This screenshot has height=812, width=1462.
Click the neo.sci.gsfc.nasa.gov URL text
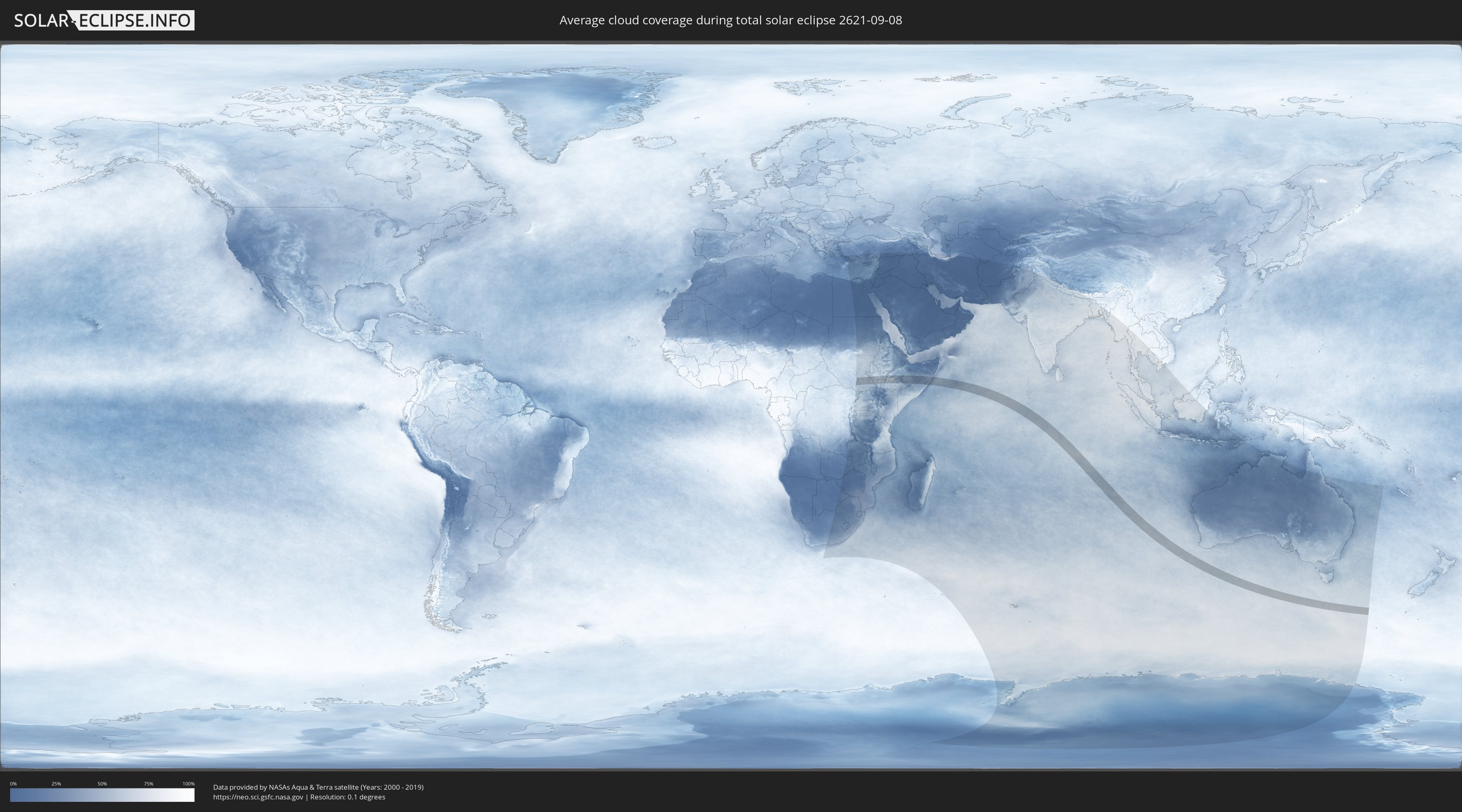(x=258, y=797)
